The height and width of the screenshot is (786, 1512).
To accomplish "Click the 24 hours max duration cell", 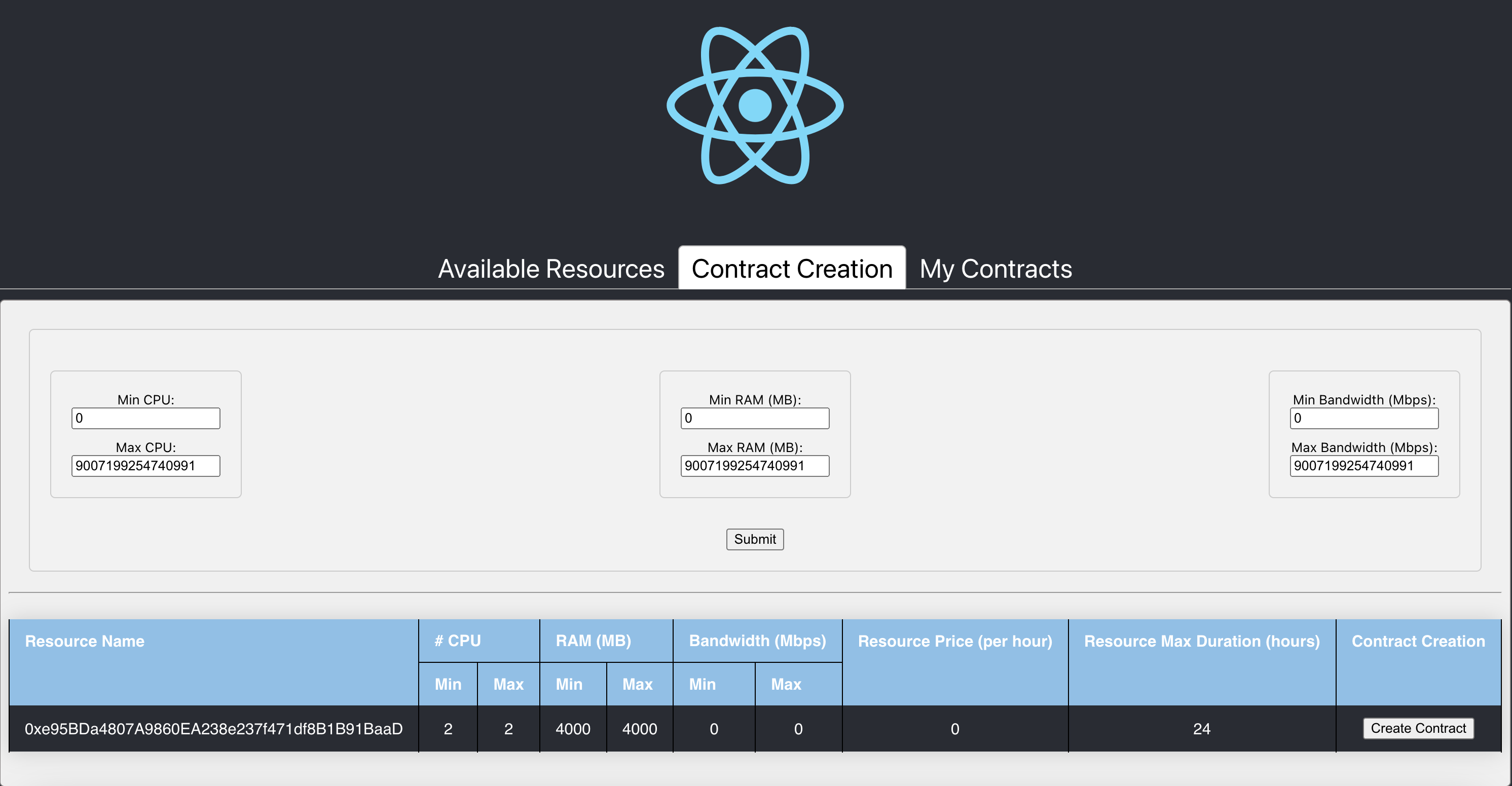I will (1201, 729).
